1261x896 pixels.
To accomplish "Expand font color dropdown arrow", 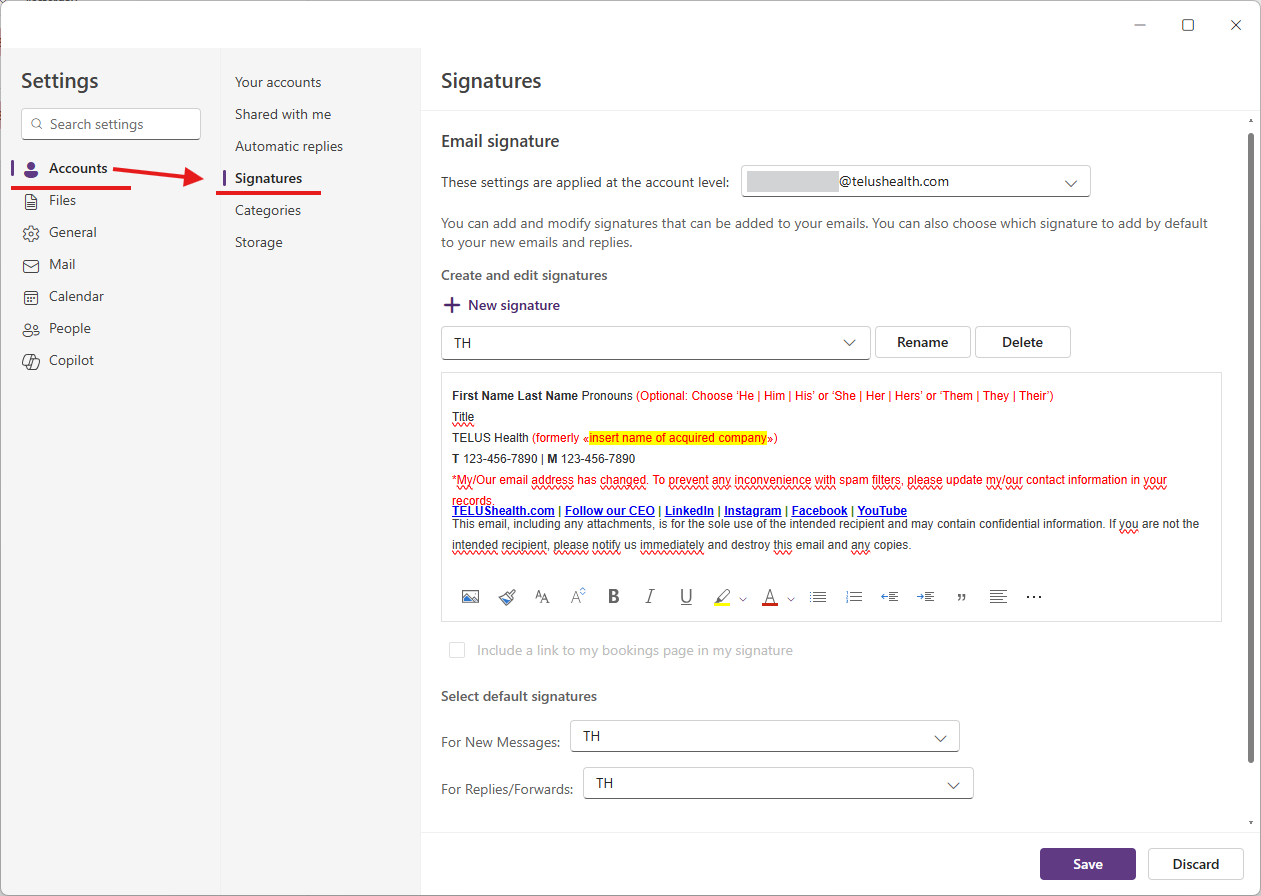I will point(791,598).
